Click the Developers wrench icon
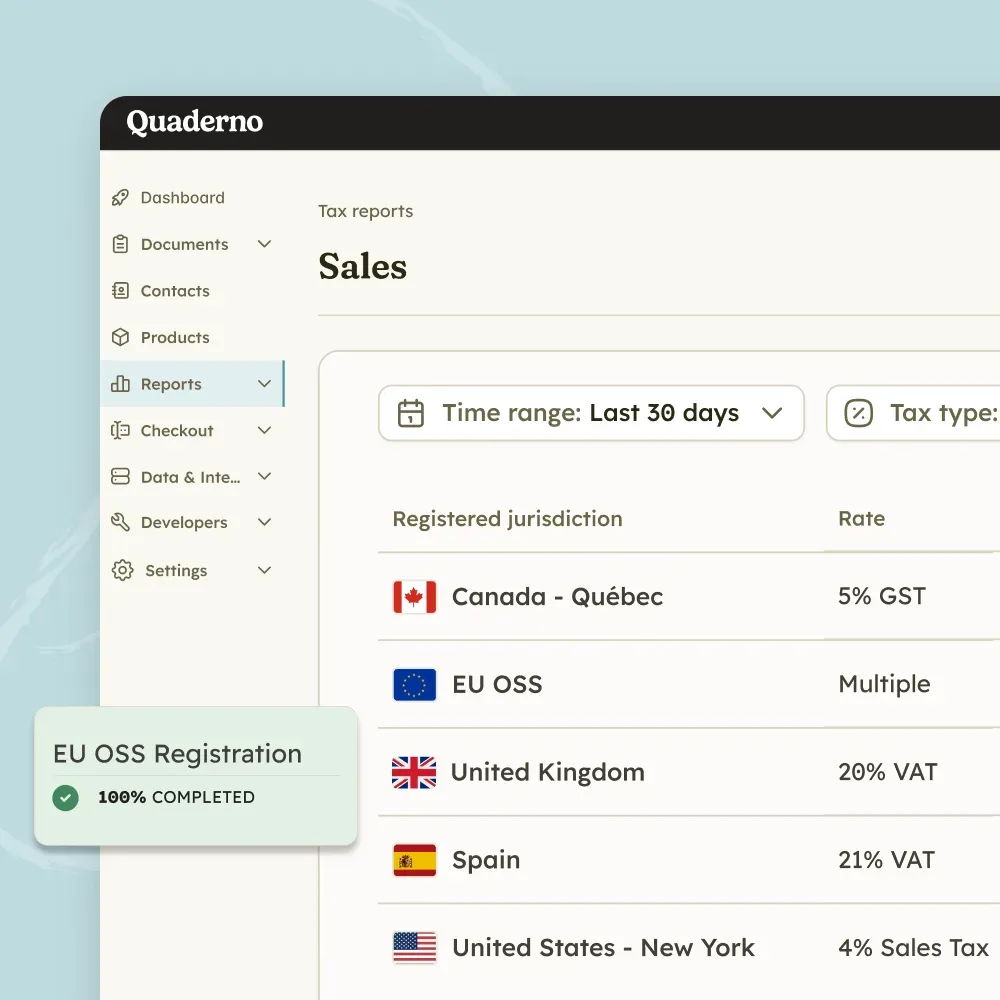 pyautogui.click(x=120, y=522)
